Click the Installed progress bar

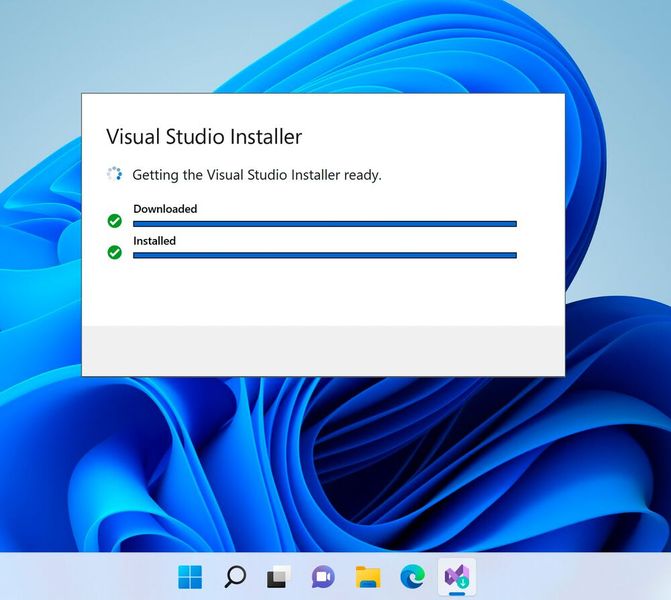325,255
